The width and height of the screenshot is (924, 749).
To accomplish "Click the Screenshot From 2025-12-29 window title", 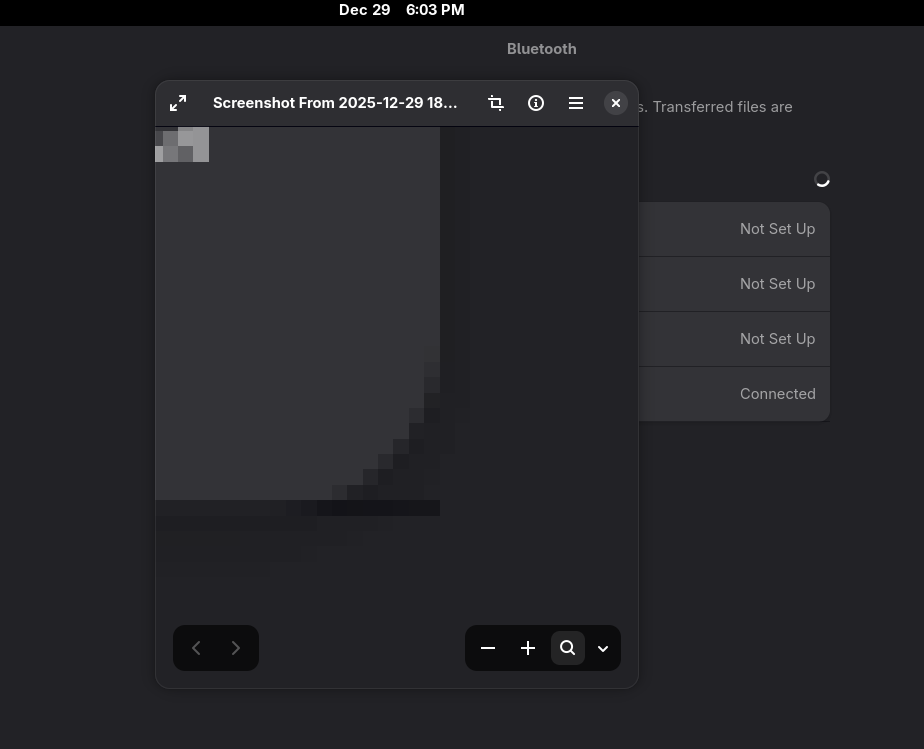I will coord(335,103).
